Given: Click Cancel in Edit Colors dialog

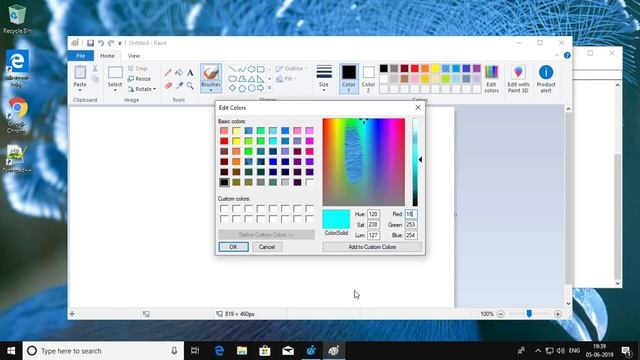Looking at the screenshot, I should [x=267, y=247].
